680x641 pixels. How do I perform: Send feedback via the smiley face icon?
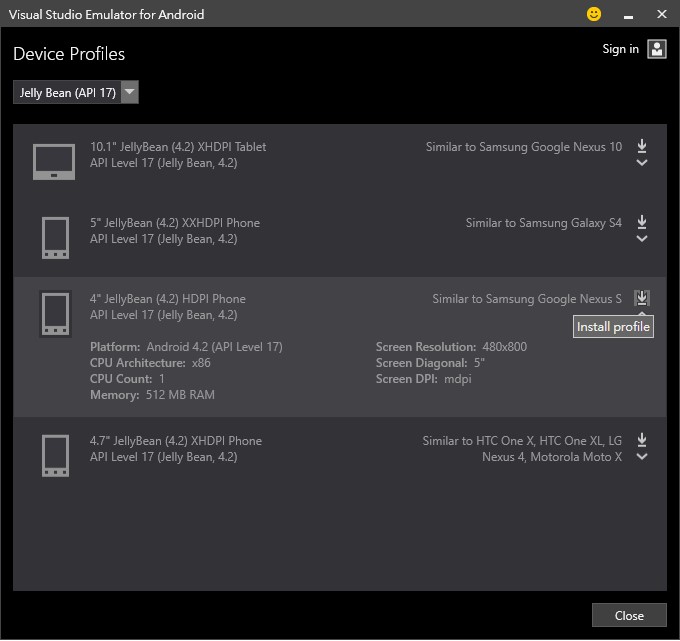tap(594, 14)
